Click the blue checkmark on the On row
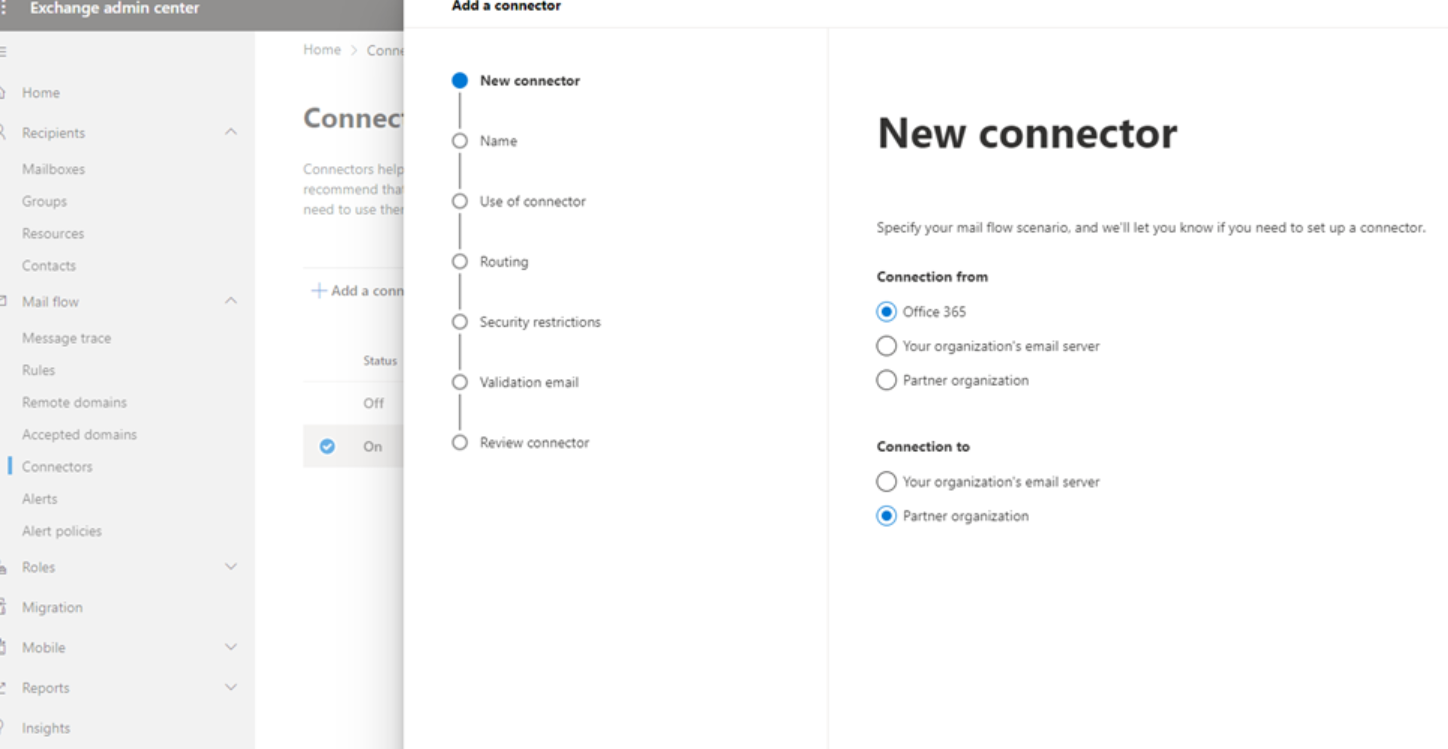 click(x=327, y=447)
